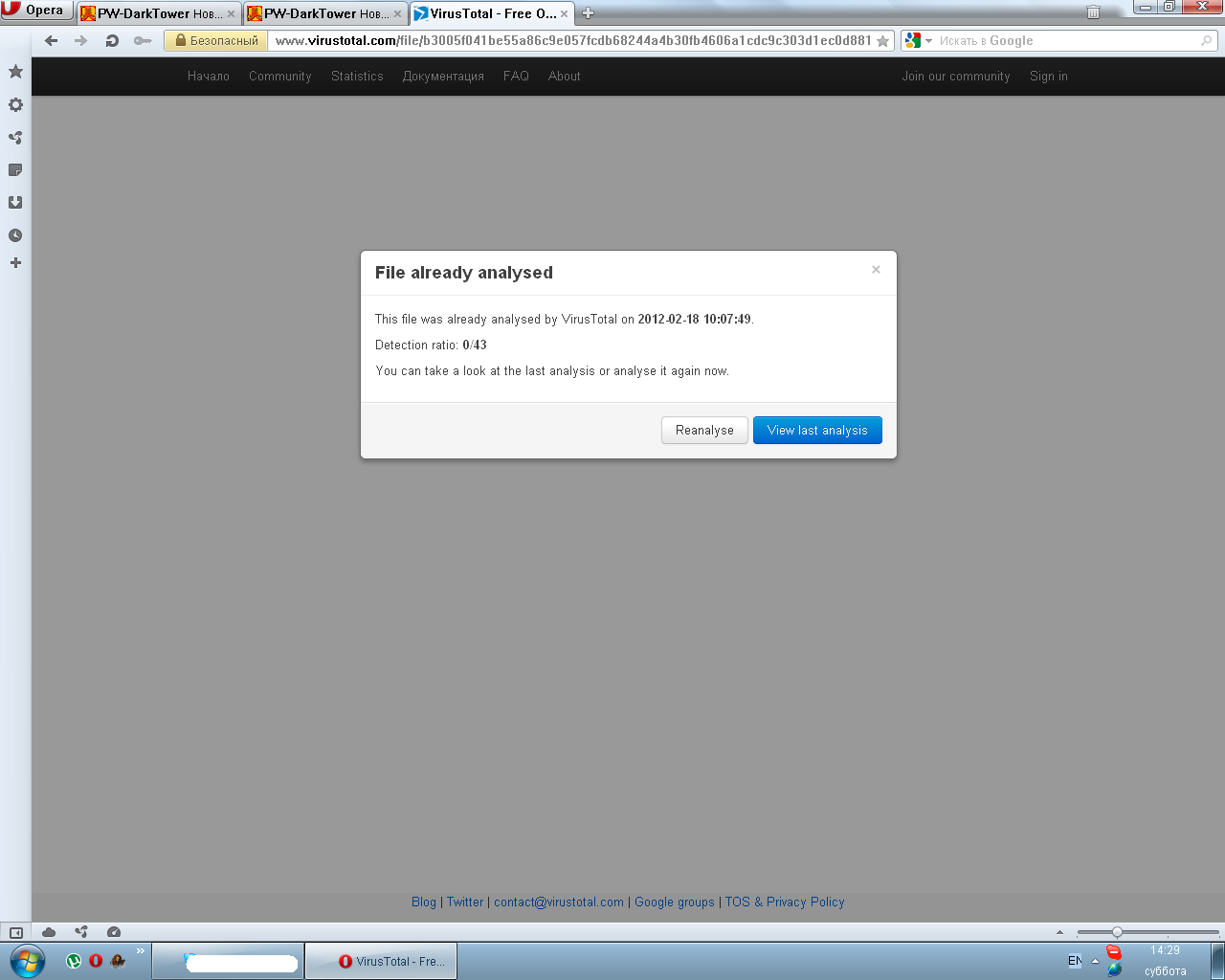Reload the page with the refresh icon
Viewport: 1225px width, 980px height.
click(x=111, y=40)
